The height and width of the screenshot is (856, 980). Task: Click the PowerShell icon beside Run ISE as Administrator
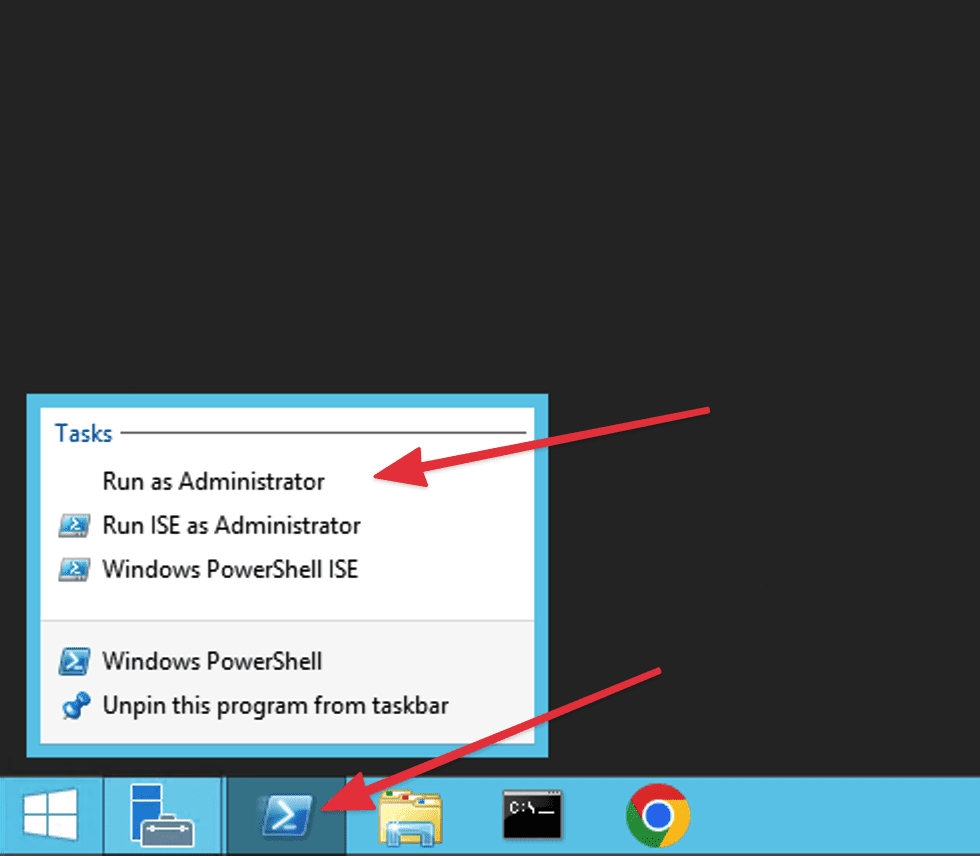(x=74, y=525)
